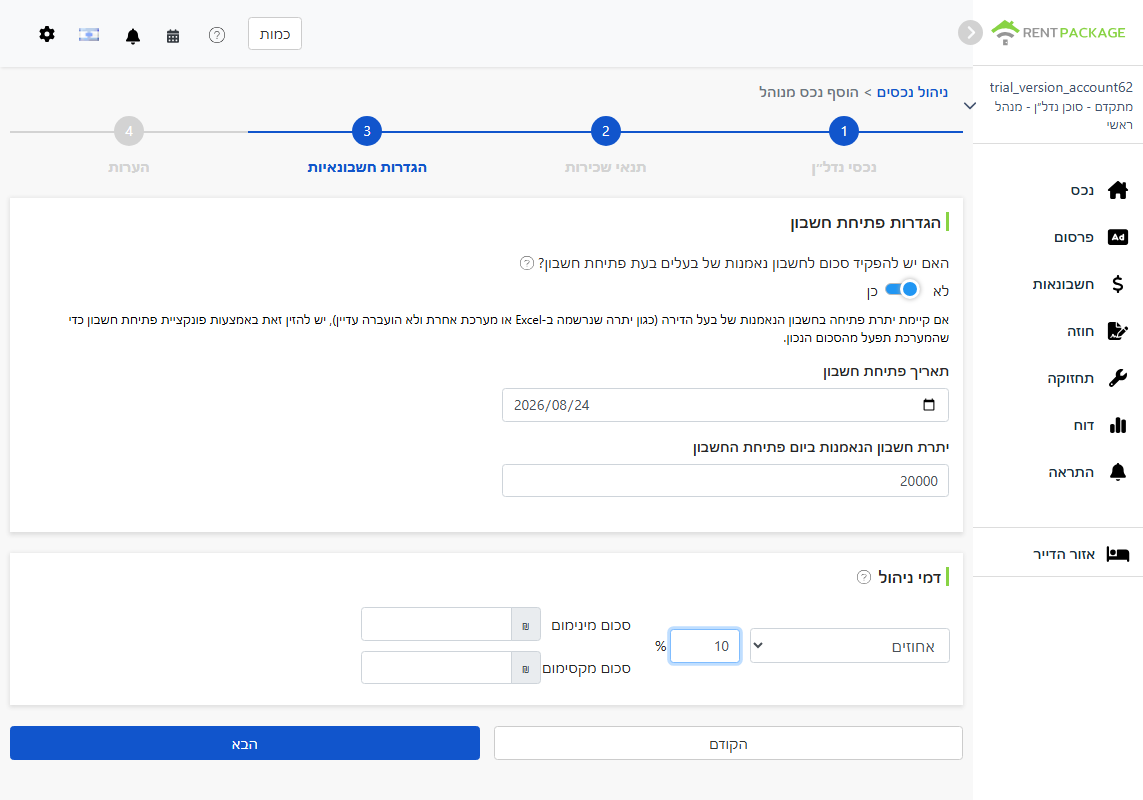Click the הבא next button
Screen dimensions: 1143x800
[245, 743]
